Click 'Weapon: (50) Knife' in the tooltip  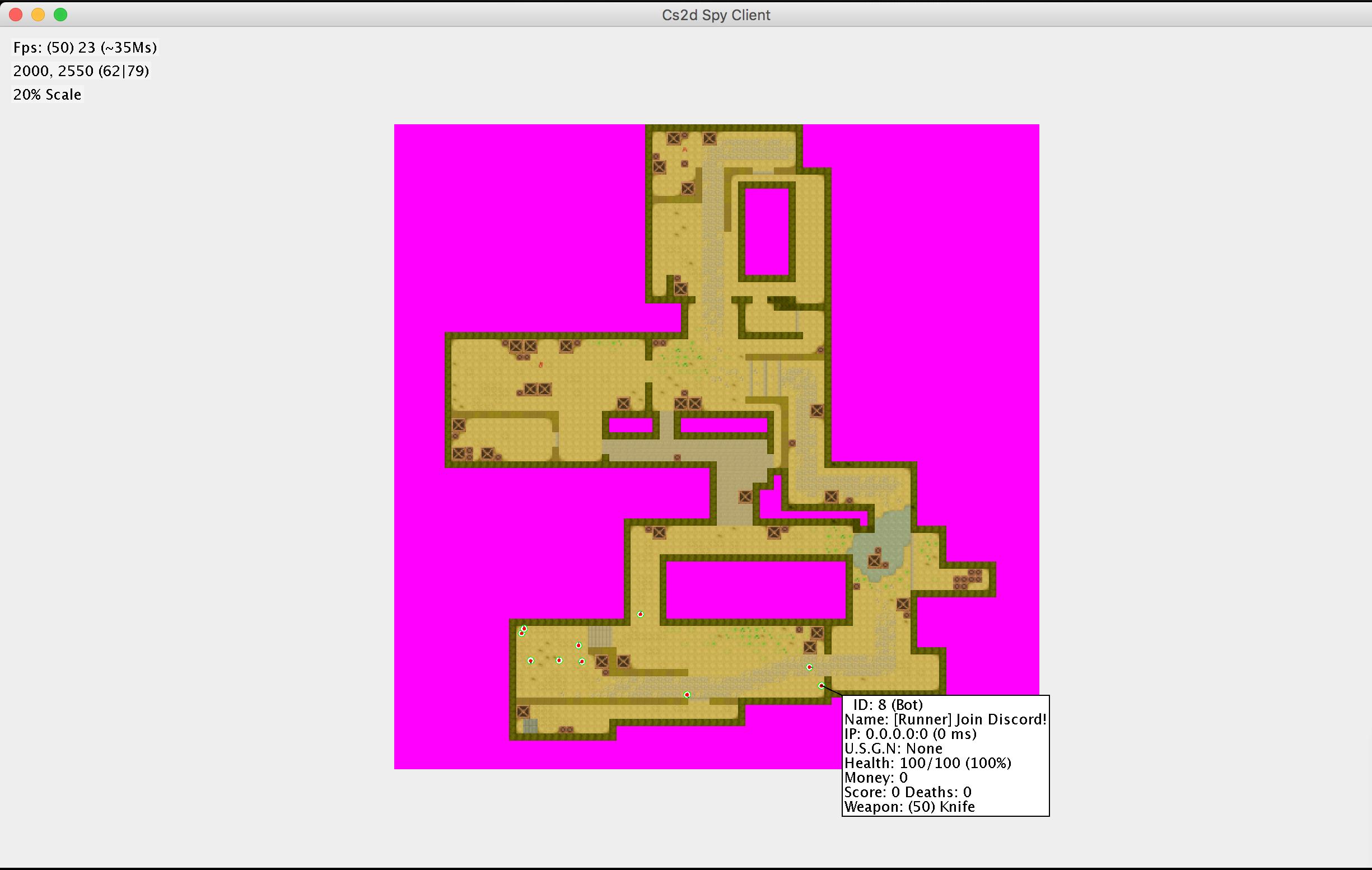pyautogui.click(x=909, y=807)
